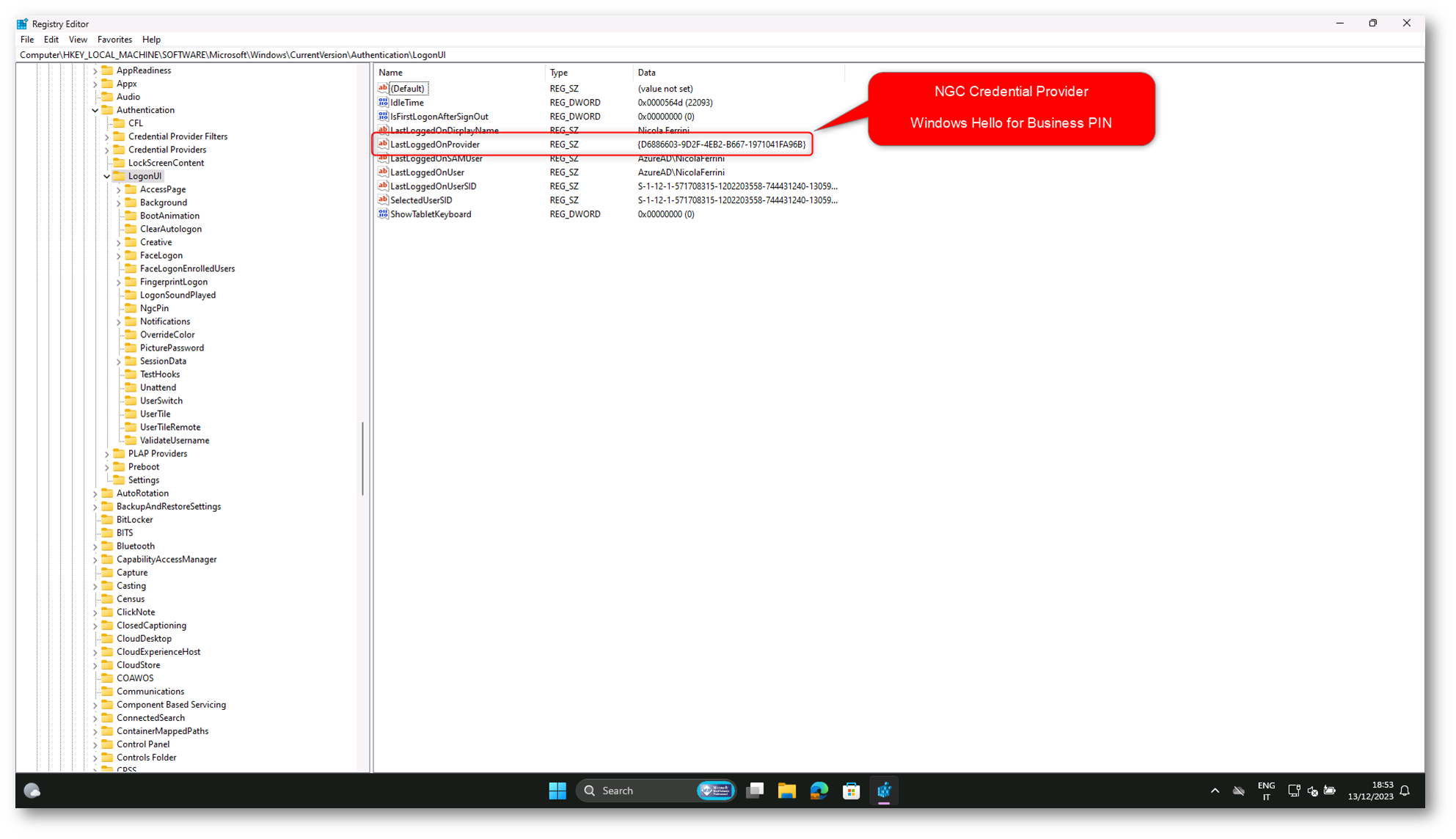Screen dimensions: 1456x839
Task: Click the SelectedUserSID string icon
Action: click(383, 200)
